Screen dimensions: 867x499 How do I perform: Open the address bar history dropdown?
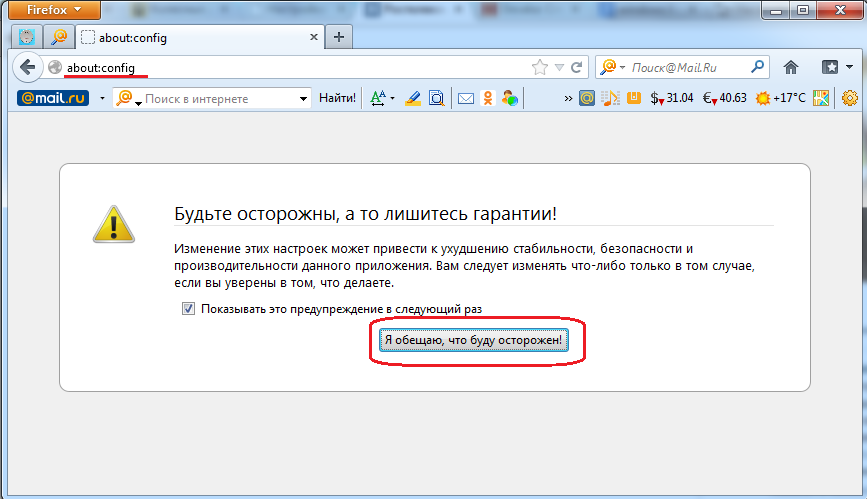pyautogui.click(x=560, y=67)
